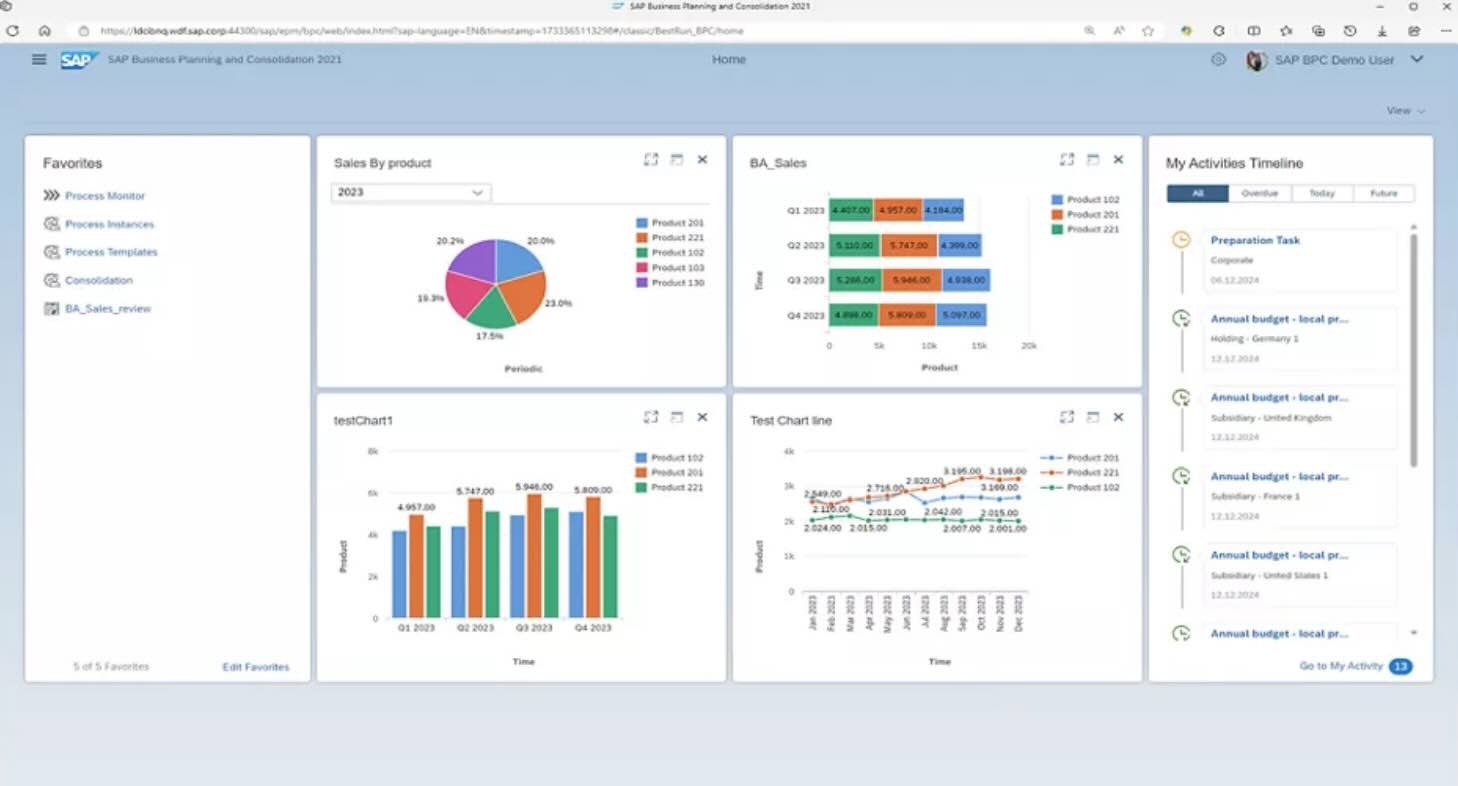Image resolution: width=1458 pixels, height=786 pixels.
Task: Open the settings gear in the header
Action: pyautogui.click(x=1218, y=60)
